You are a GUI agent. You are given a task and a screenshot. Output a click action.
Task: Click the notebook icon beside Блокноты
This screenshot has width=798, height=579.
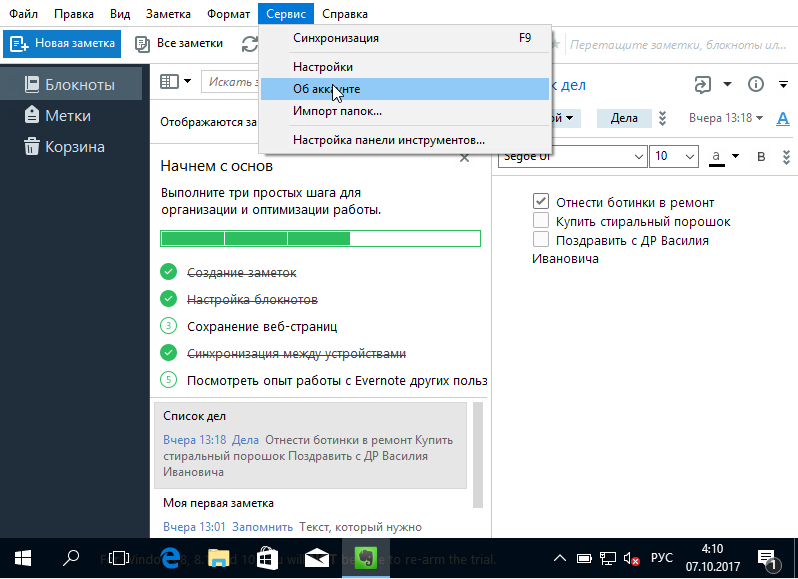(x=32, y=84)
